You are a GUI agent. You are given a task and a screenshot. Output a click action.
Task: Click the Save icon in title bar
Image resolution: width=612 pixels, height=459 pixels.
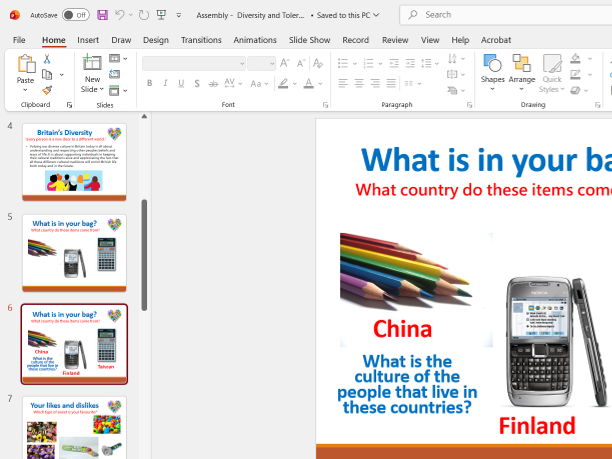(102, 15)
